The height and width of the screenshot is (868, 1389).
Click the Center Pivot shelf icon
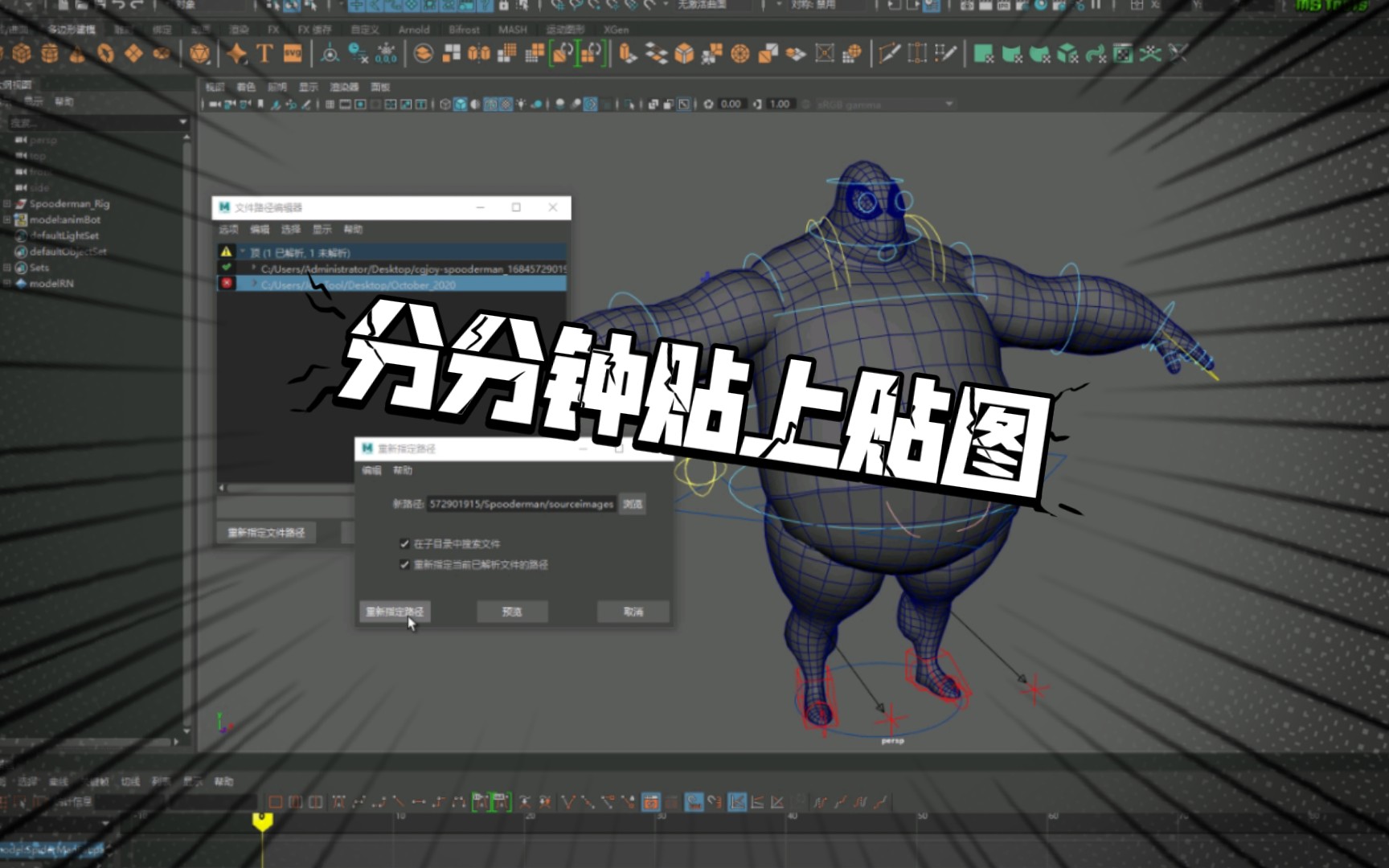(330, 54)
